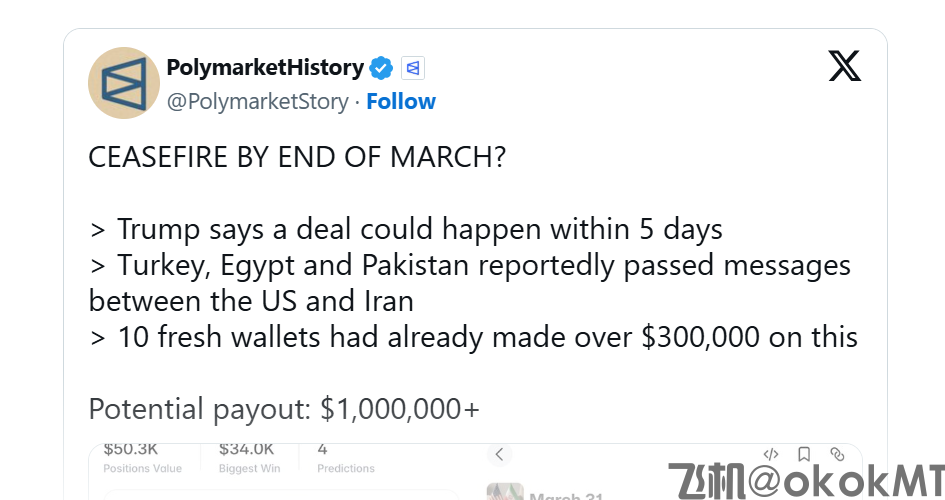Click the @PolymarketStory handle
This screenshot has height=500, width=945.
pos(257,101)
